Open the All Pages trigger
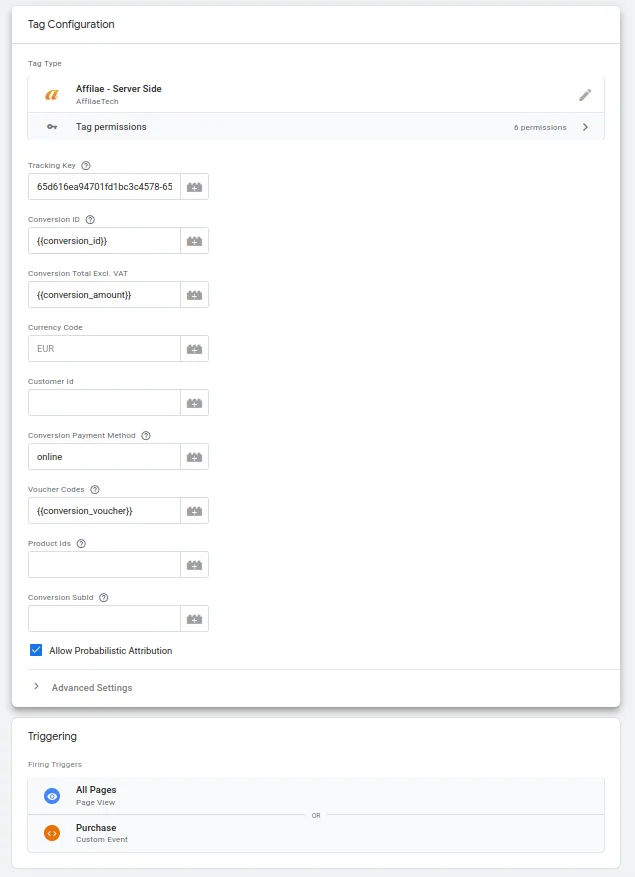635x877 pixels. point(96,796)
